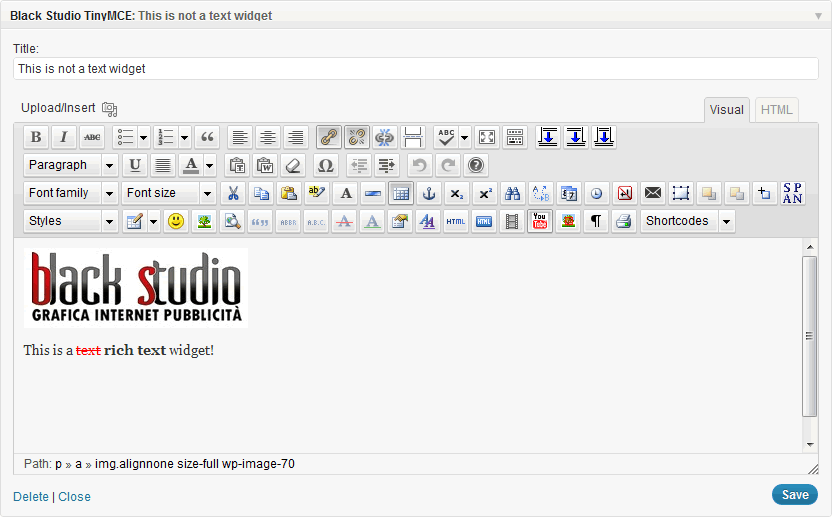Click the SPAN tag icon

click(793, 193)
